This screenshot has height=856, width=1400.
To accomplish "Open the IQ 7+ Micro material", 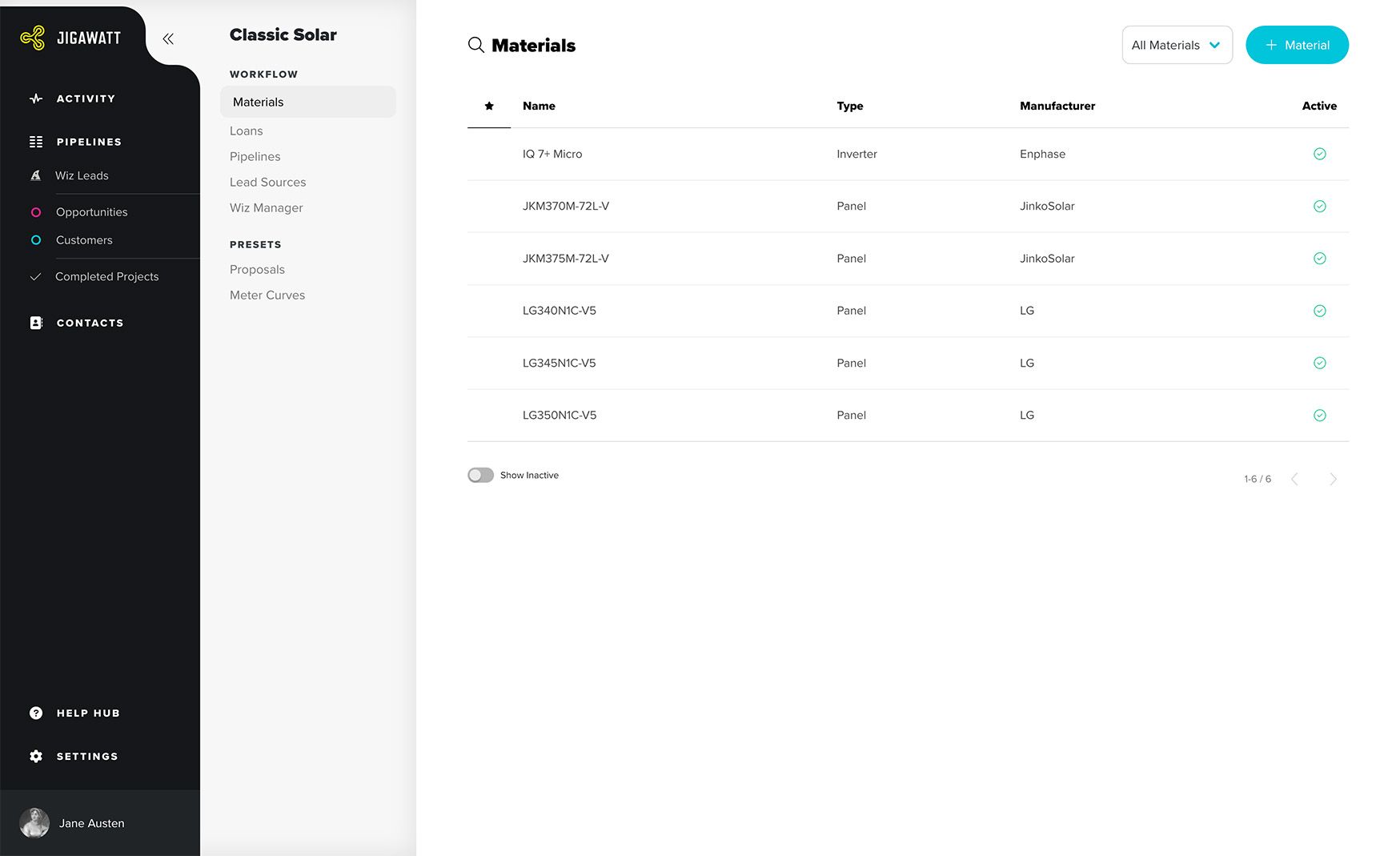I will (x=552, y=154).
